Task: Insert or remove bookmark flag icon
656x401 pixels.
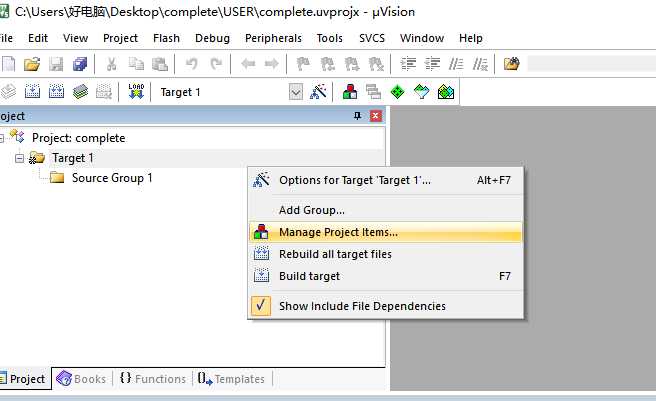Action: point(303,64)
